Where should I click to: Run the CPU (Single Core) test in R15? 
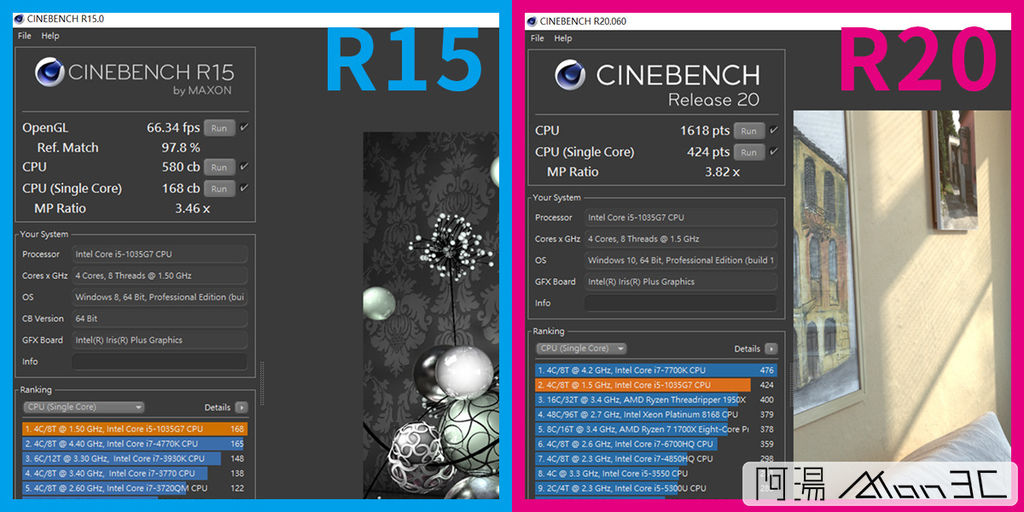click(x=219, y=189)
